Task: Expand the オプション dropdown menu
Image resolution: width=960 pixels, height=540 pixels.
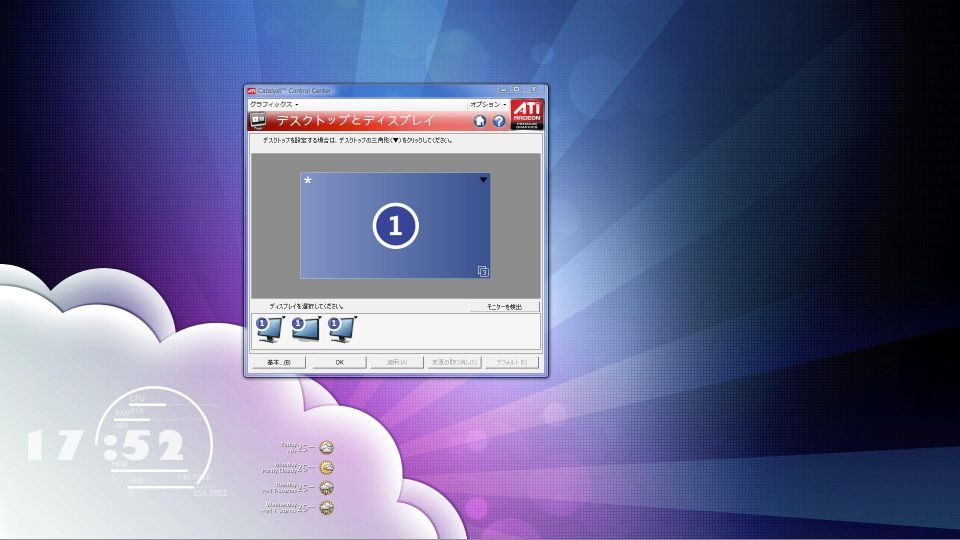Action: coord(488,104)
